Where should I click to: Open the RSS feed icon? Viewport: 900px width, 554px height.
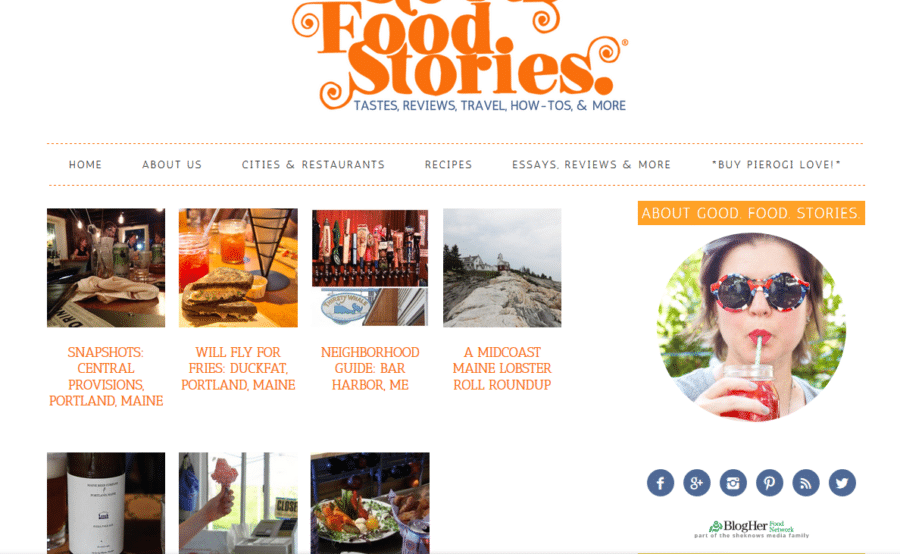(x=806, y=483)
